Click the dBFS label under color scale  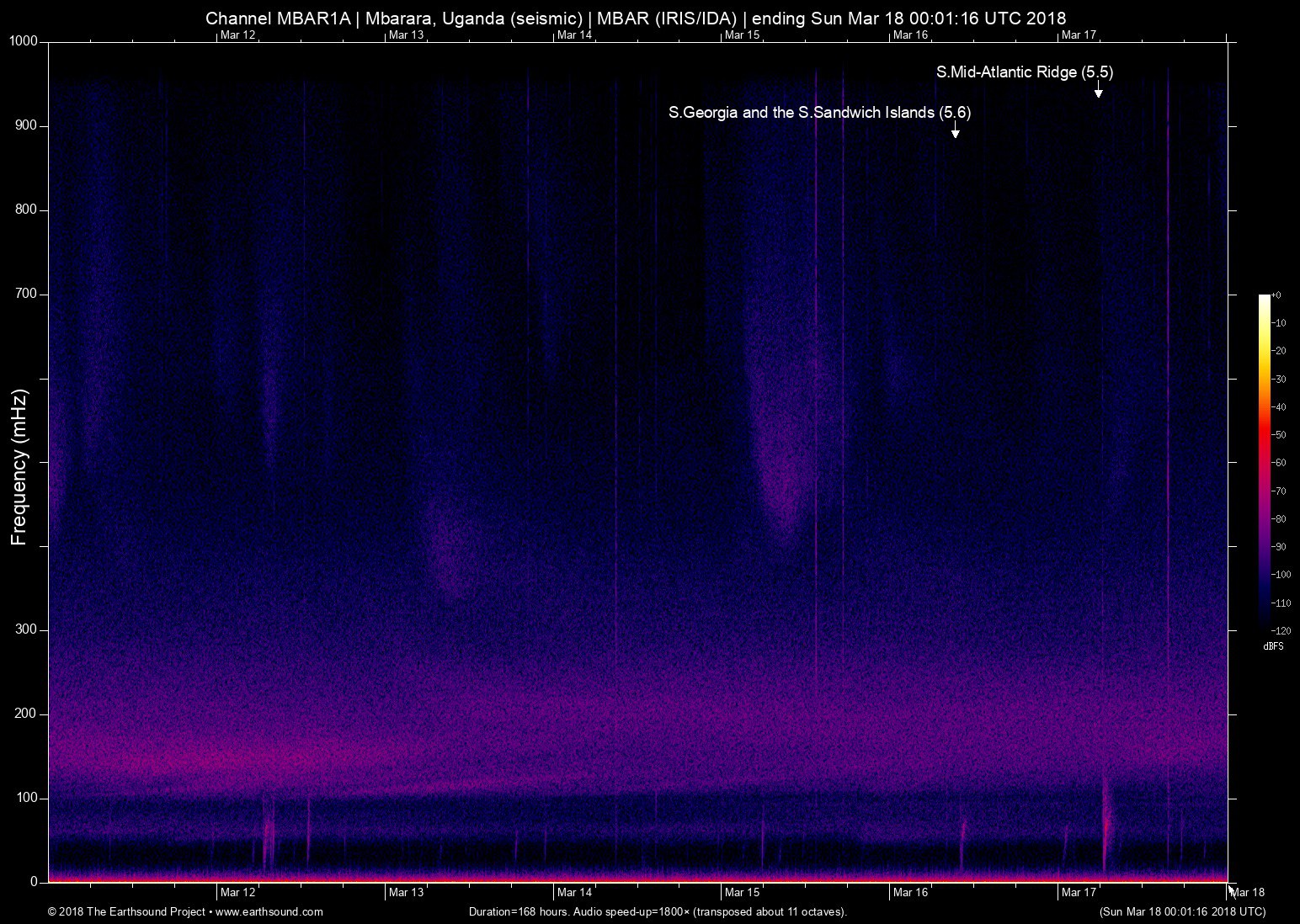pos(1273,646)
